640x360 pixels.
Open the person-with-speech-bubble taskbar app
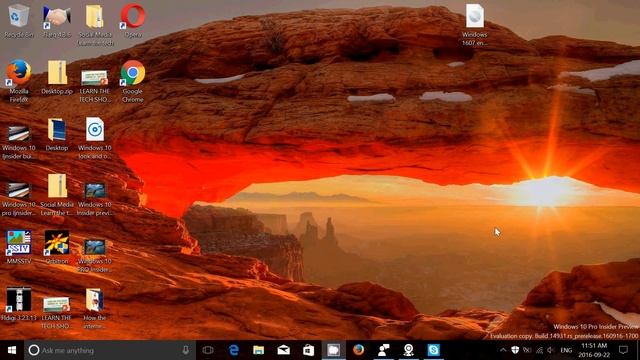pos(384,350)
